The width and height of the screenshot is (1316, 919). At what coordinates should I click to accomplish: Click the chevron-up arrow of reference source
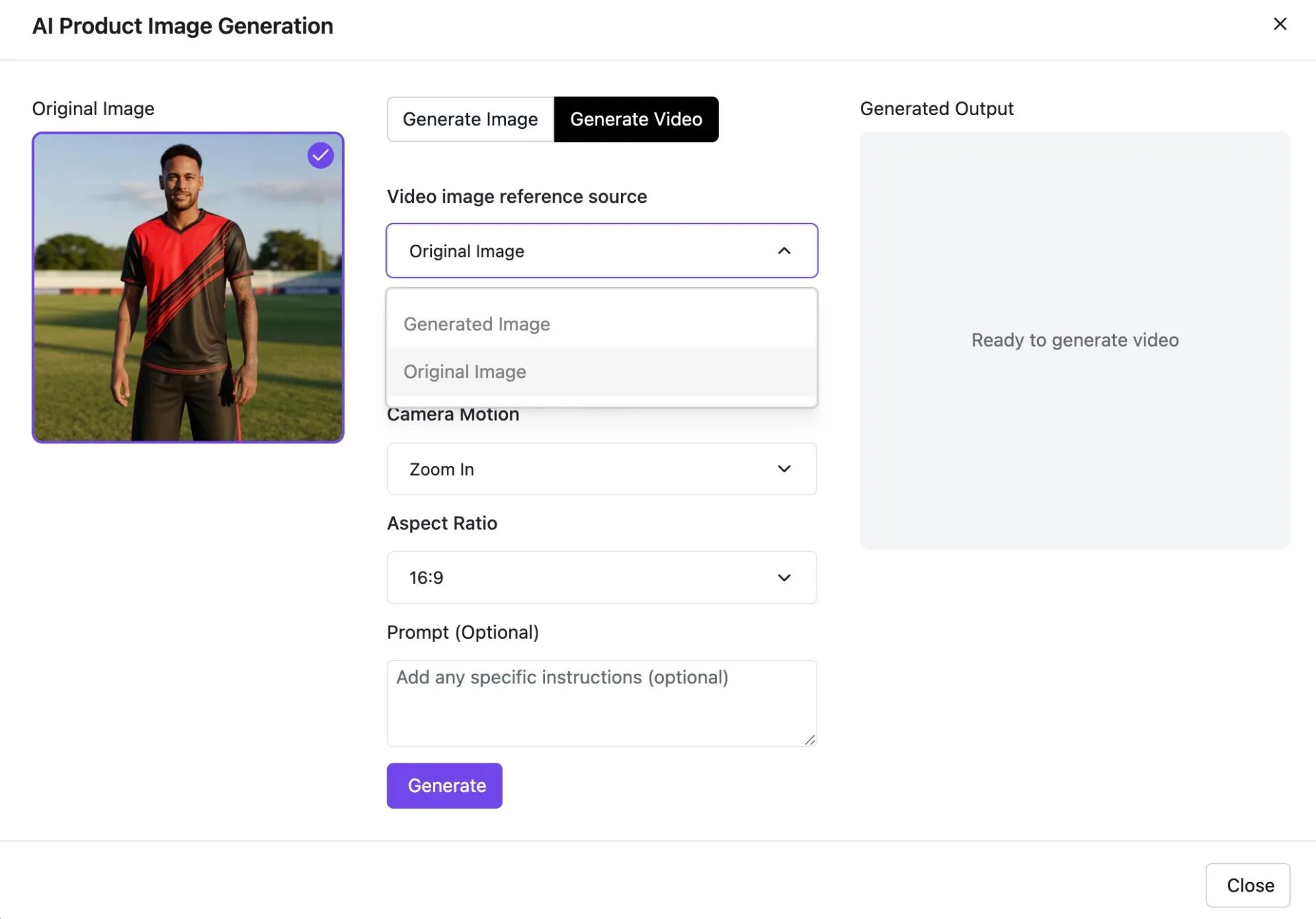784,251
